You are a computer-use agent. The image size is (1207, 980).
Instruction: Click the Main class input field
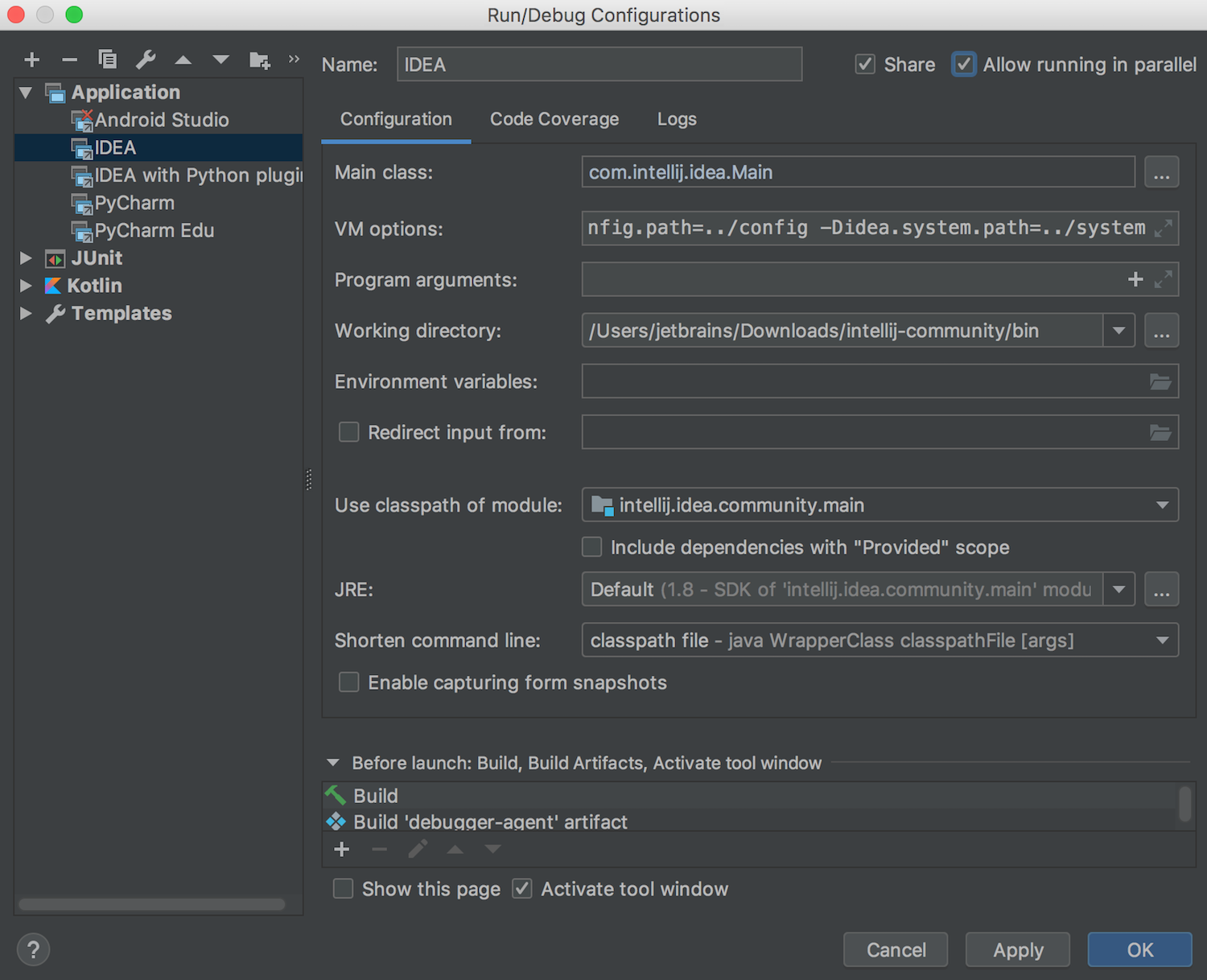(x=859, y=172)
